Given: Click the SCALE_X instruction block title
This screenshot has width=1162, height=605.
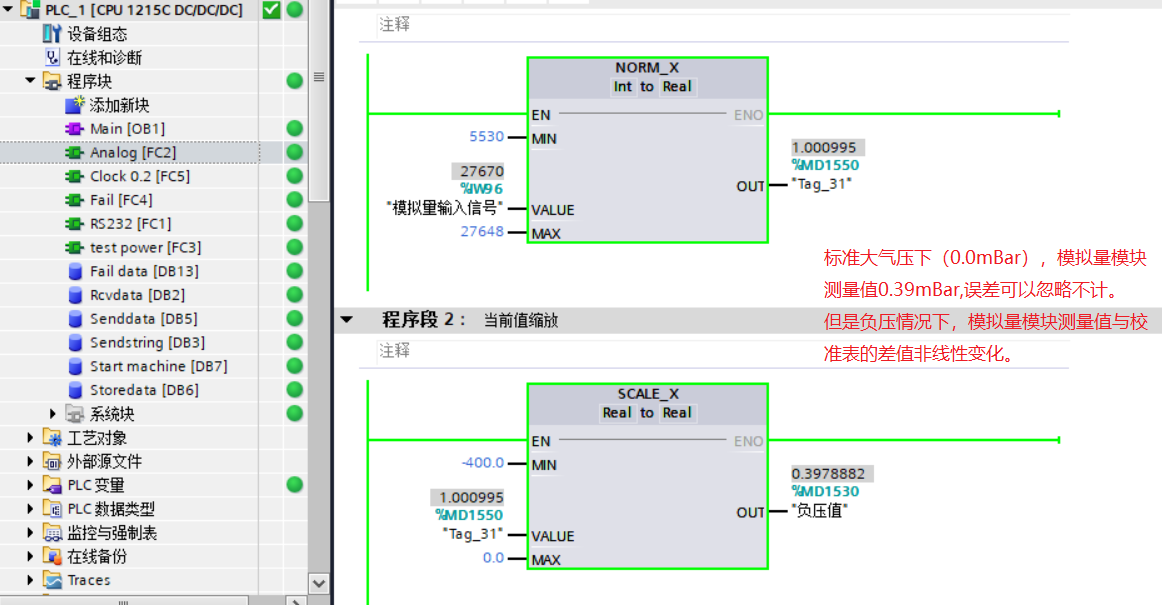Looking at the screenshot, I should [647, 394].
